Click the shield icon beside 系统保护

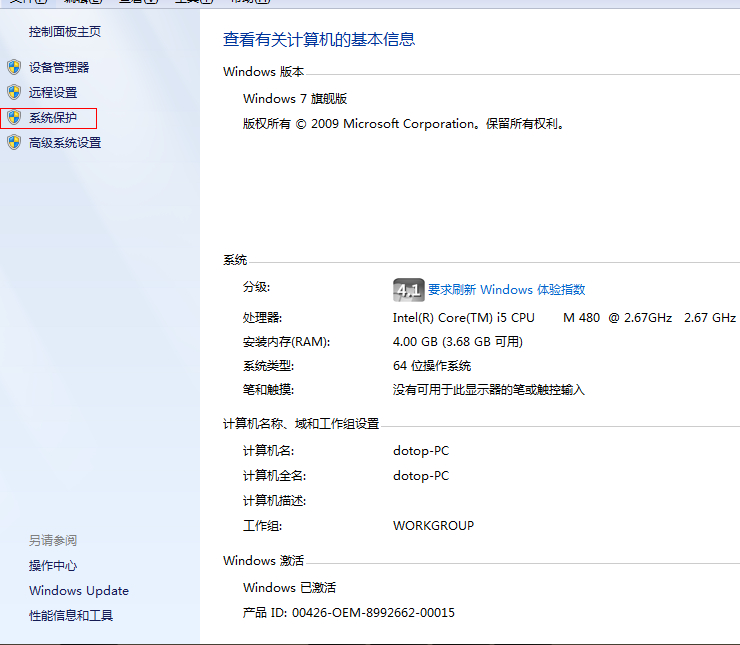click(14, 117)
